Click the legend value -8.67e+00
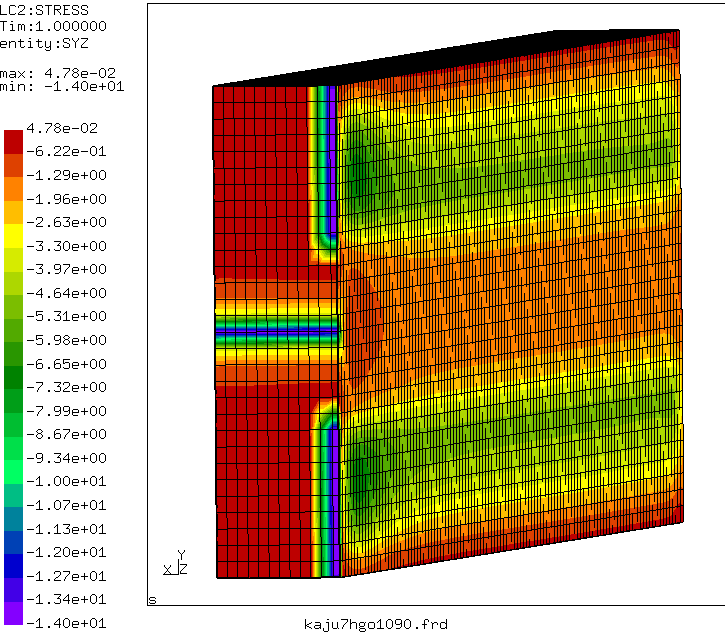The image size is (725, 639). [66, 434]
